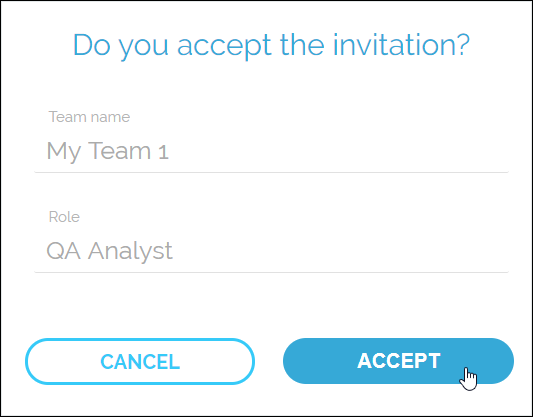Click the underline below QA Analyst

(271, 272)
